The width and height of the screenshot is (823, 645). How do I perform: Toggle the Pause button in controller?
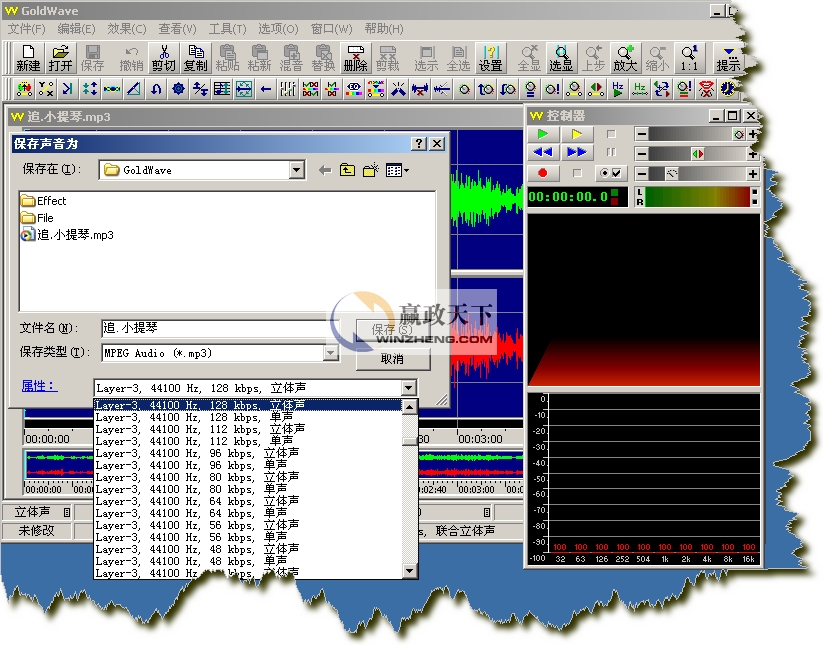tap(610, 152)
